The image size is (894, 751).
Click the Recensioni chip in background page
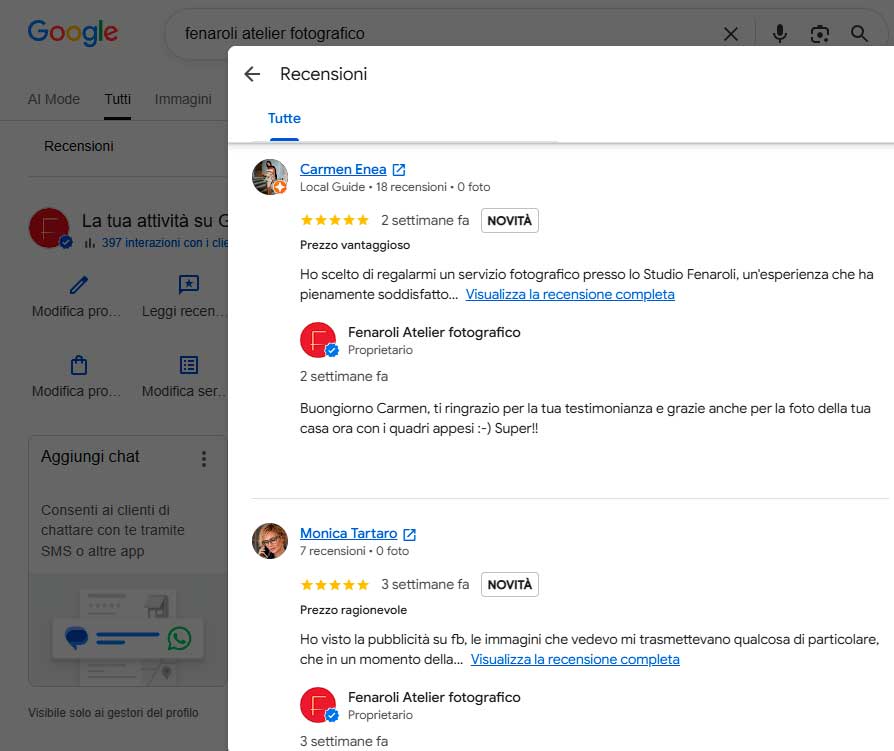pos(79,146)
